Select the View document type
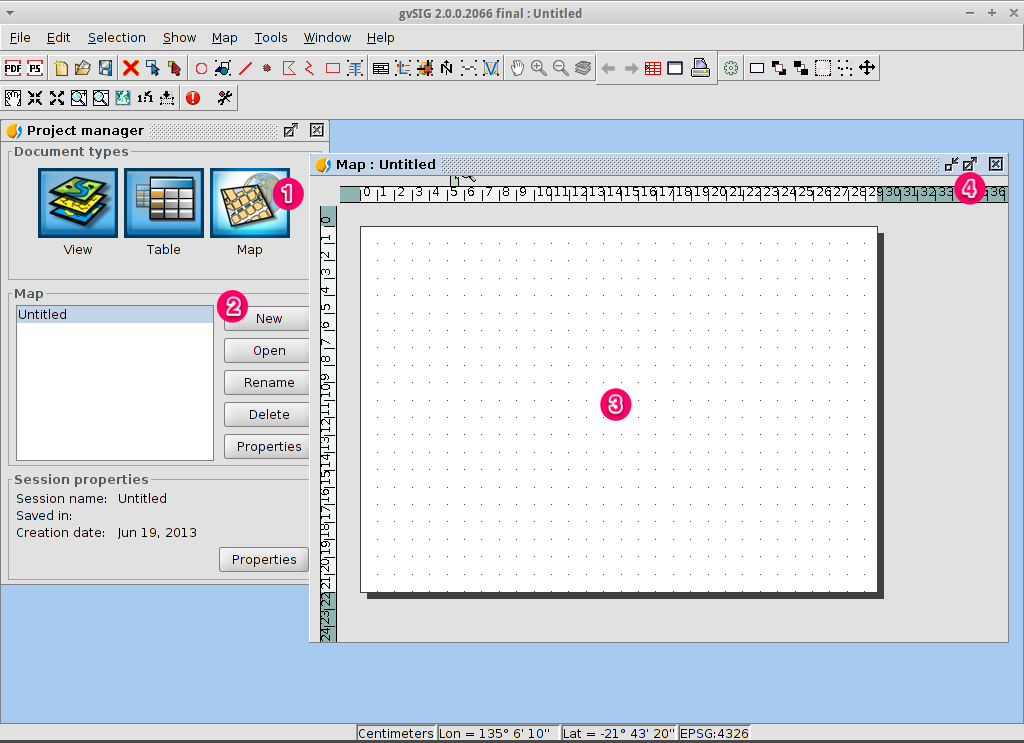Screen dimensions: 1024x743 pyautogui.click(x=78, y=203)
